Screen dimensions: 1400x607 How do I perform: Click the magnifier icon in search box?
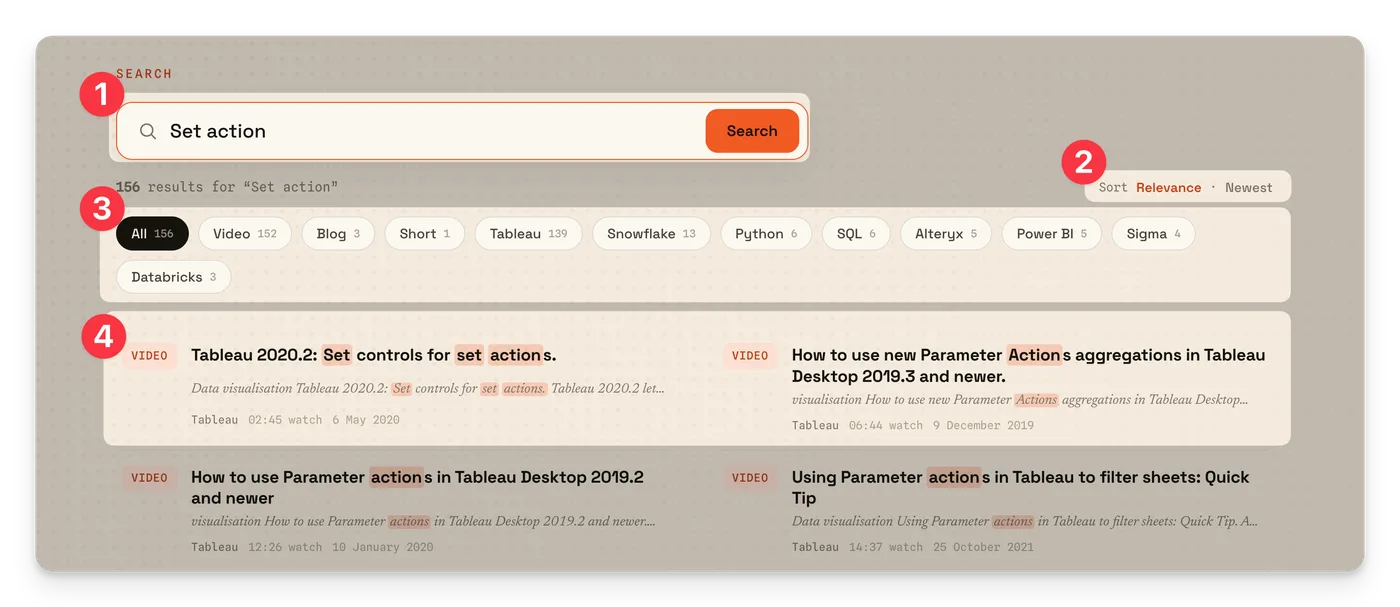coord(148,131)
